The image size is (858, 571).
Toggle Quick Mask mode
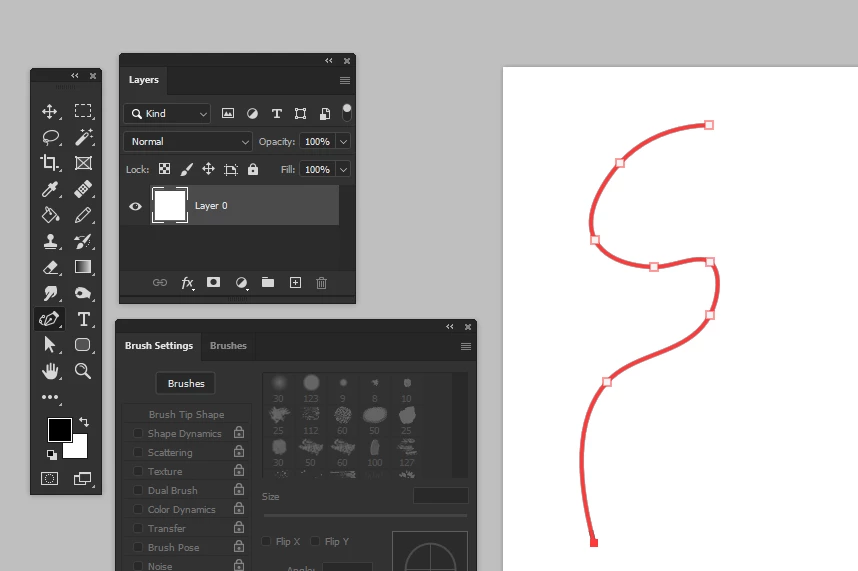(49, 479)
